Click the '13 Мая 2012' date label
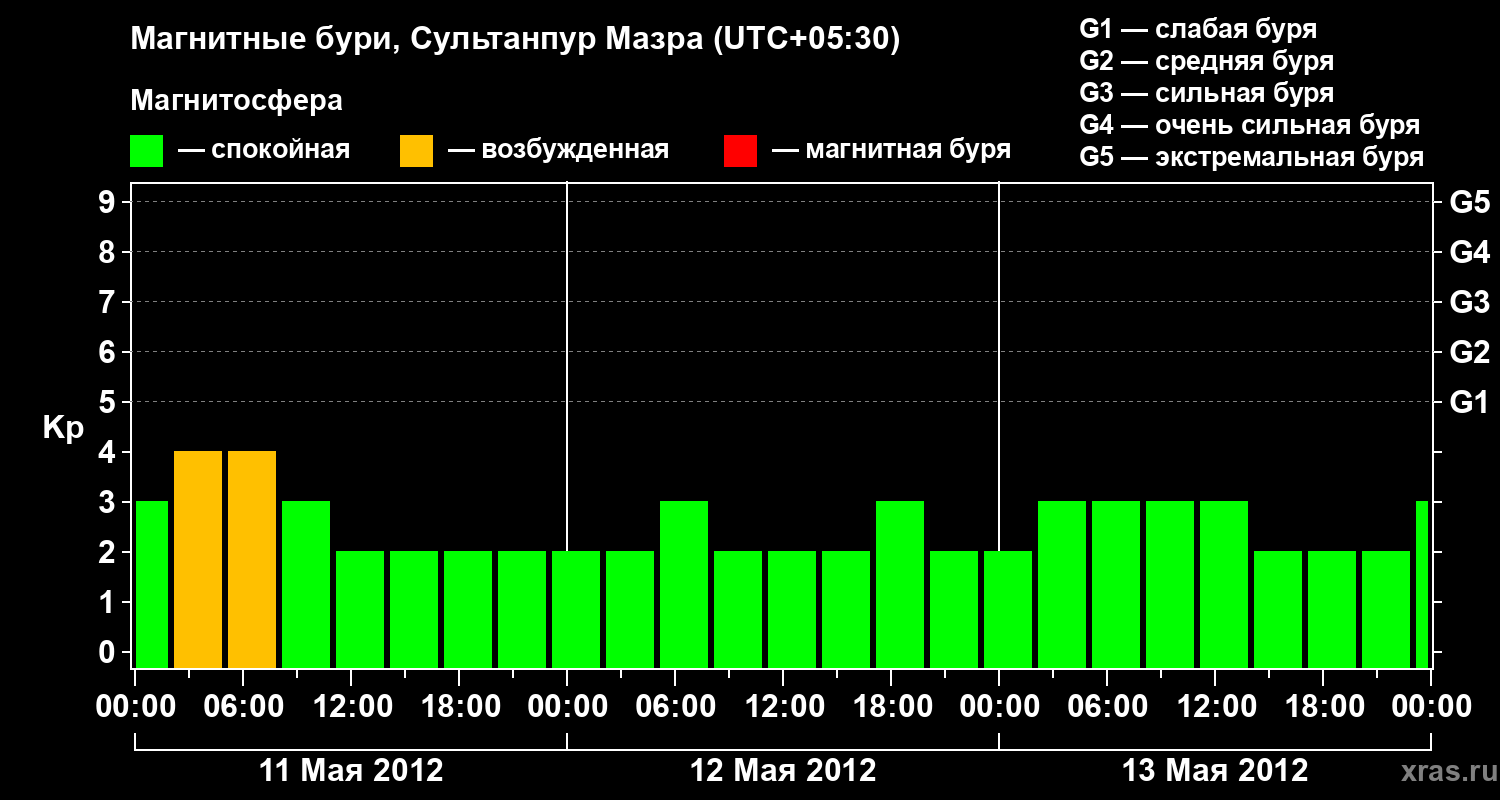Viewport: 1500px width, 800px height. [x=1215, y=771]
